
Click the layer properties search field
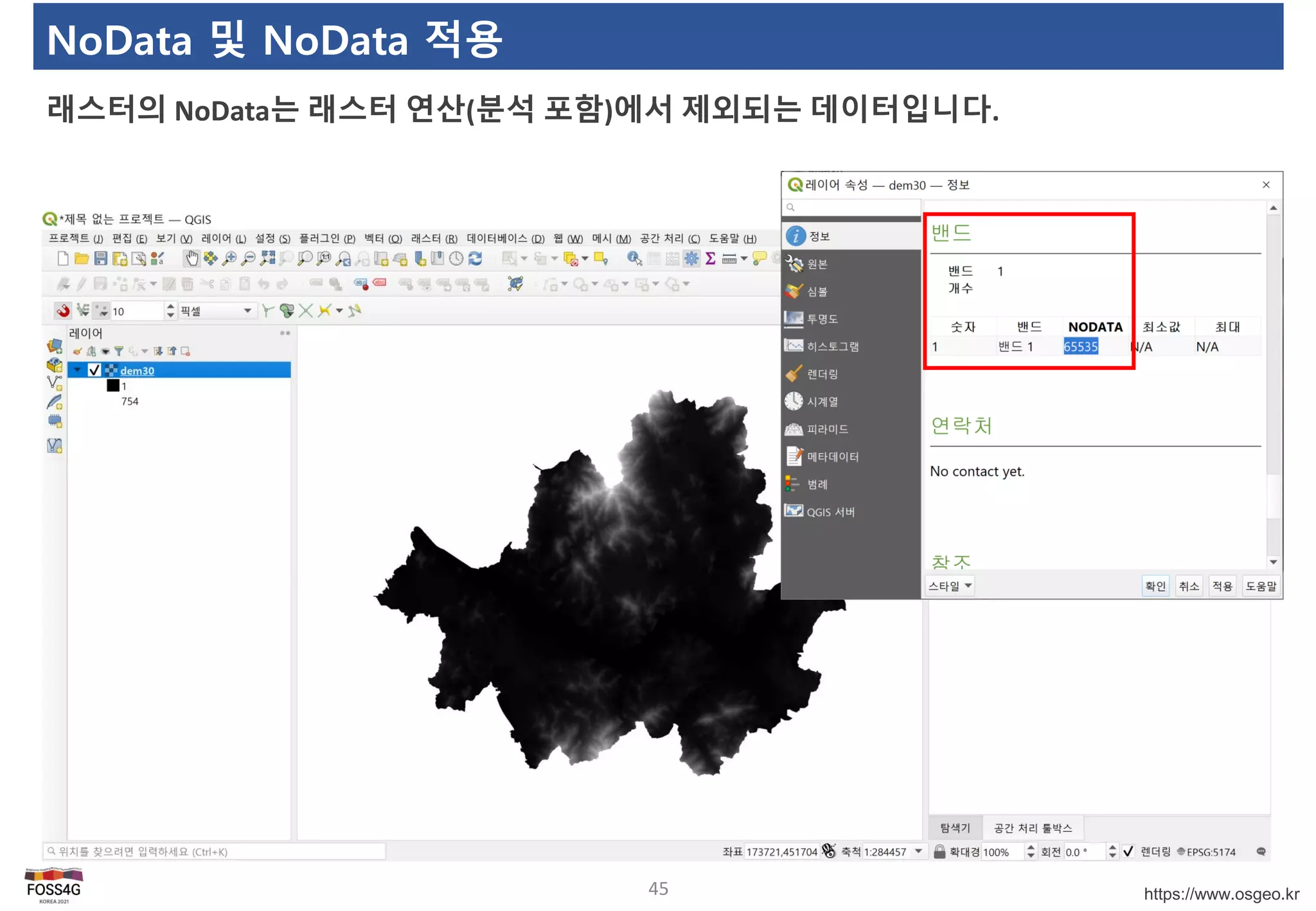[x=851, y=208]
